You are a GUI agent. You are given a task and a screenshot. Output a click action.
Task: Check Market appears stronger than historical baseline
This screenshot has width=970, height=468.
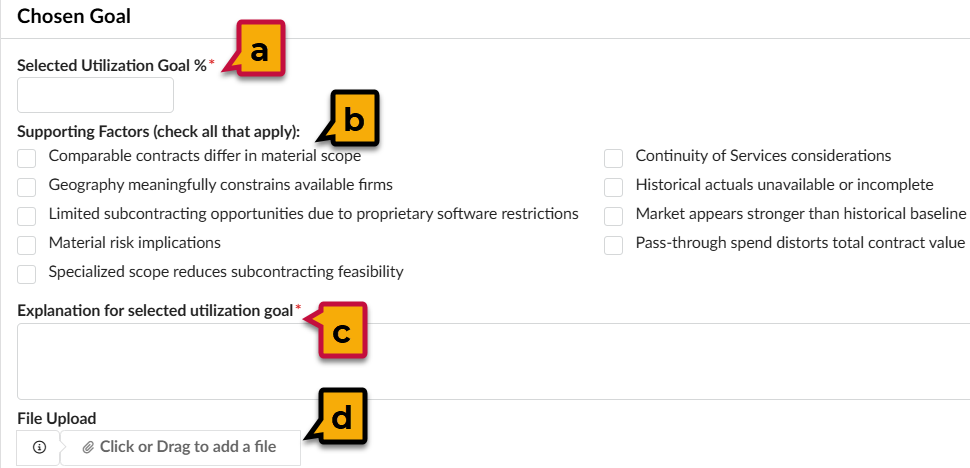click(614, 216)
